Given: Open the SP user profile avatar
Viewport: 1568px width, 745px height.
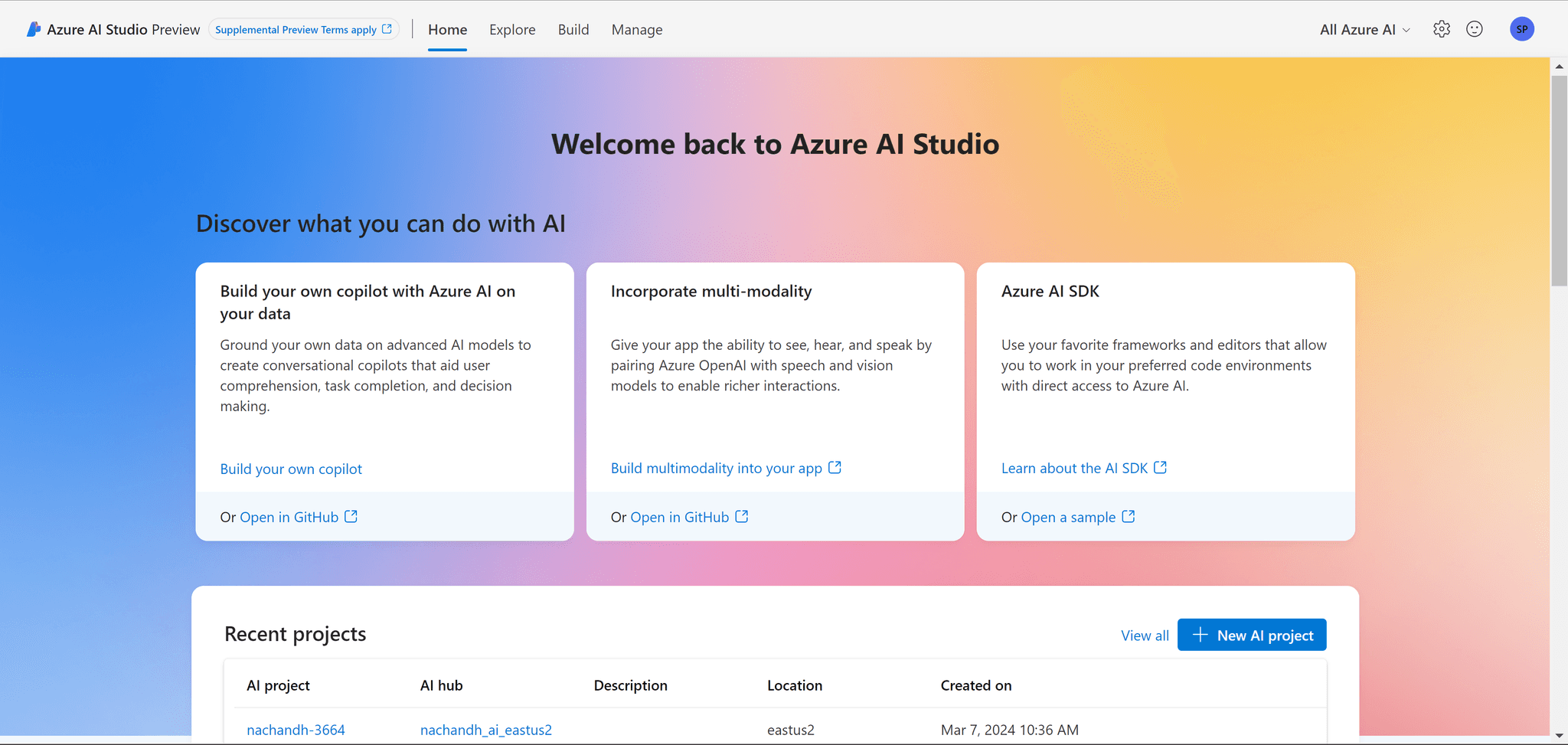Looking at the screenshot, I should (x=1522, y=29).
